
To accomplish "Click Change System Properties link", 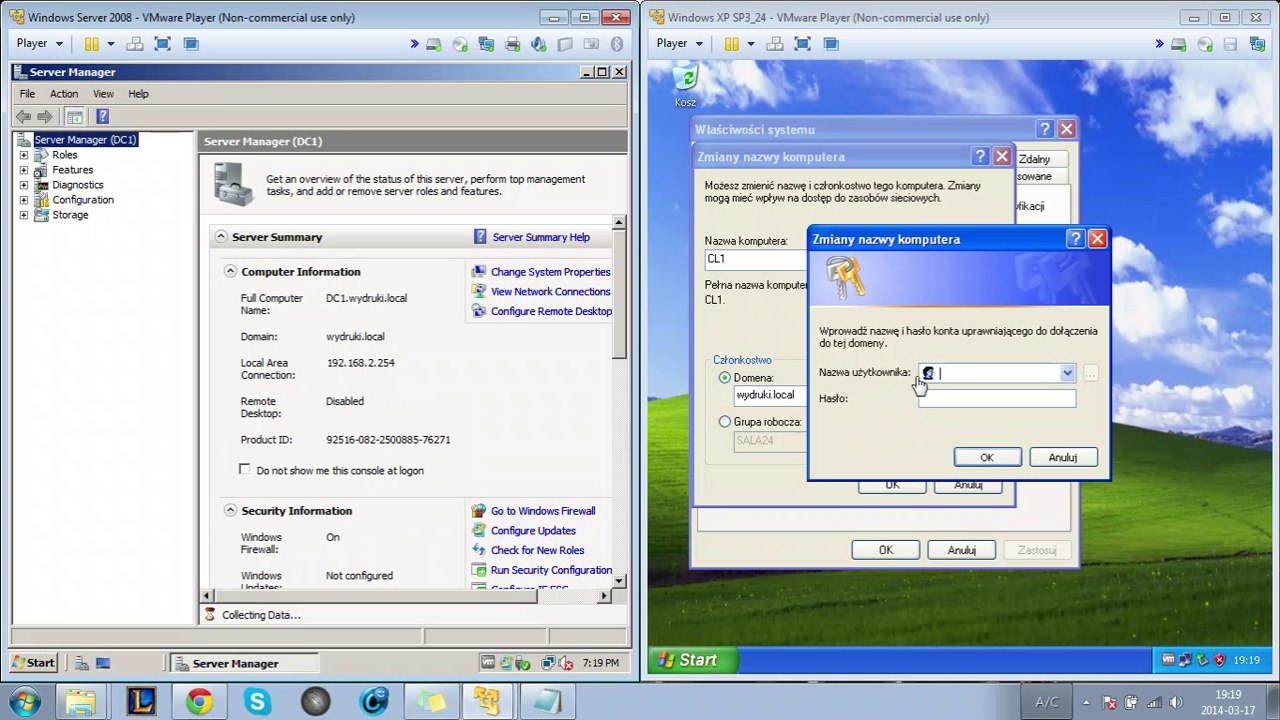I will tap(550, 272).
